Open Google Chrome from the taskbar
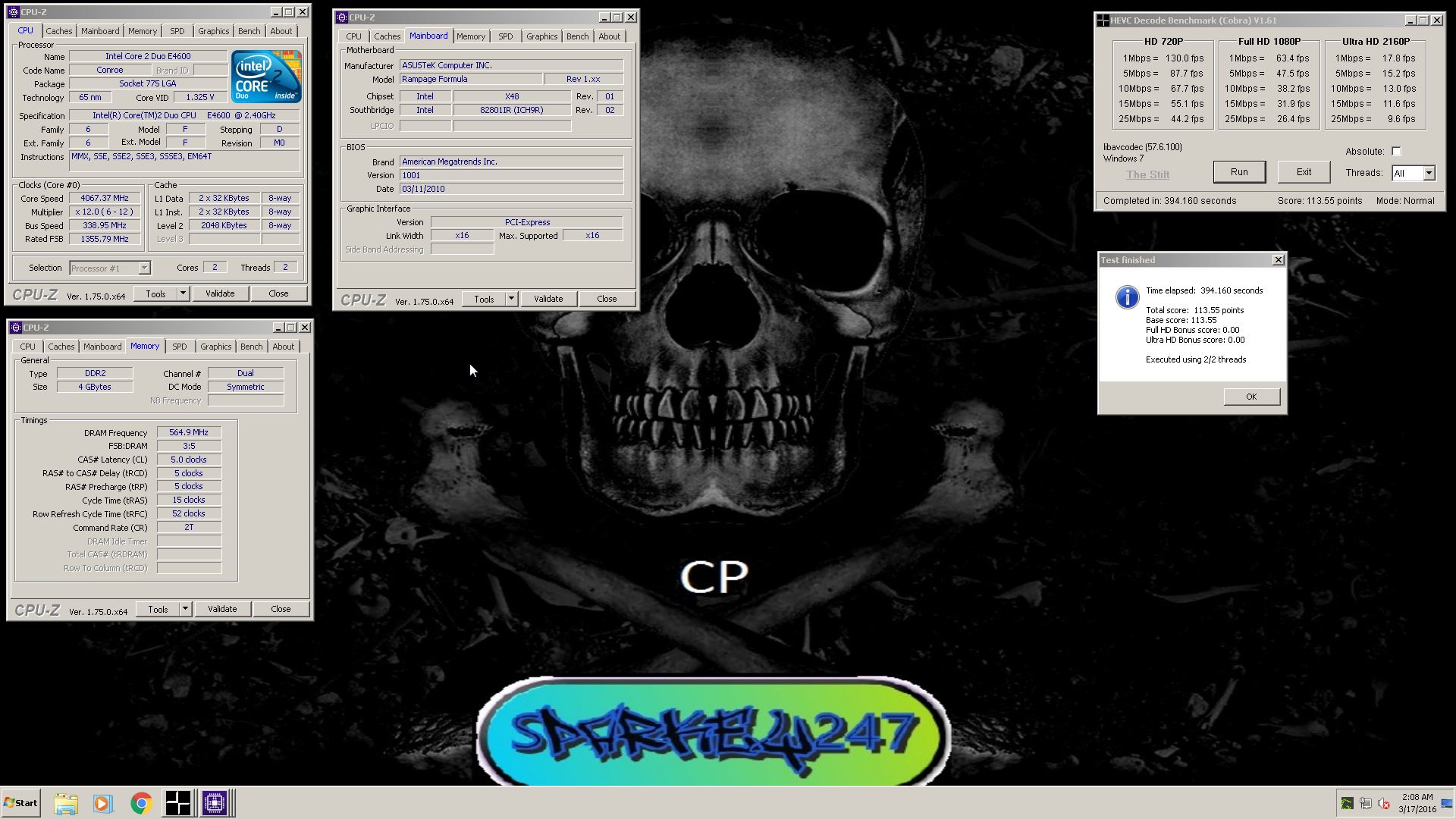 tap(141, 803)
